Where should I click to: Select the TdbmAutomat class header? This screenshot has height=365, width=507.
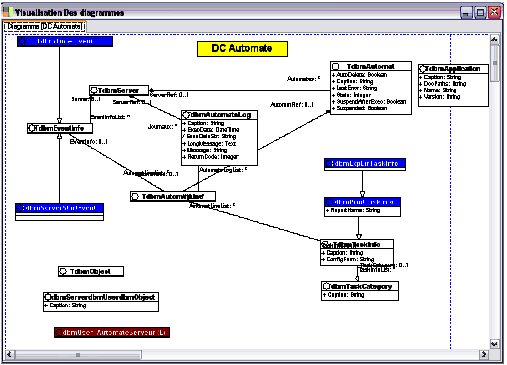coord(371,66)
